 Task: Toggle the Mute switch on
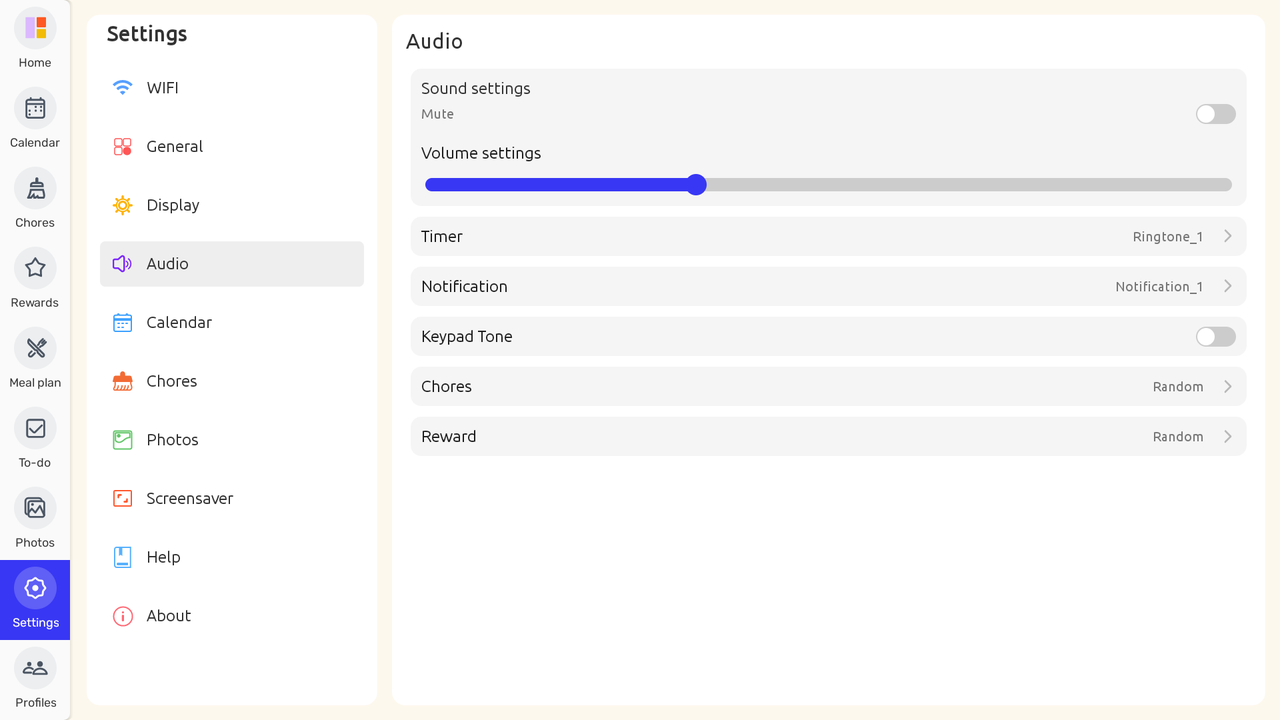pos(1215,114)
